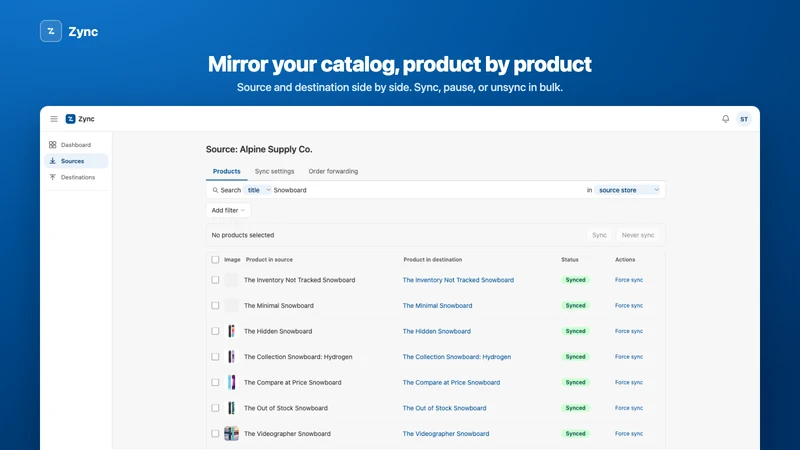
Task: Switch to the Products tab
Action: [227, 171]
